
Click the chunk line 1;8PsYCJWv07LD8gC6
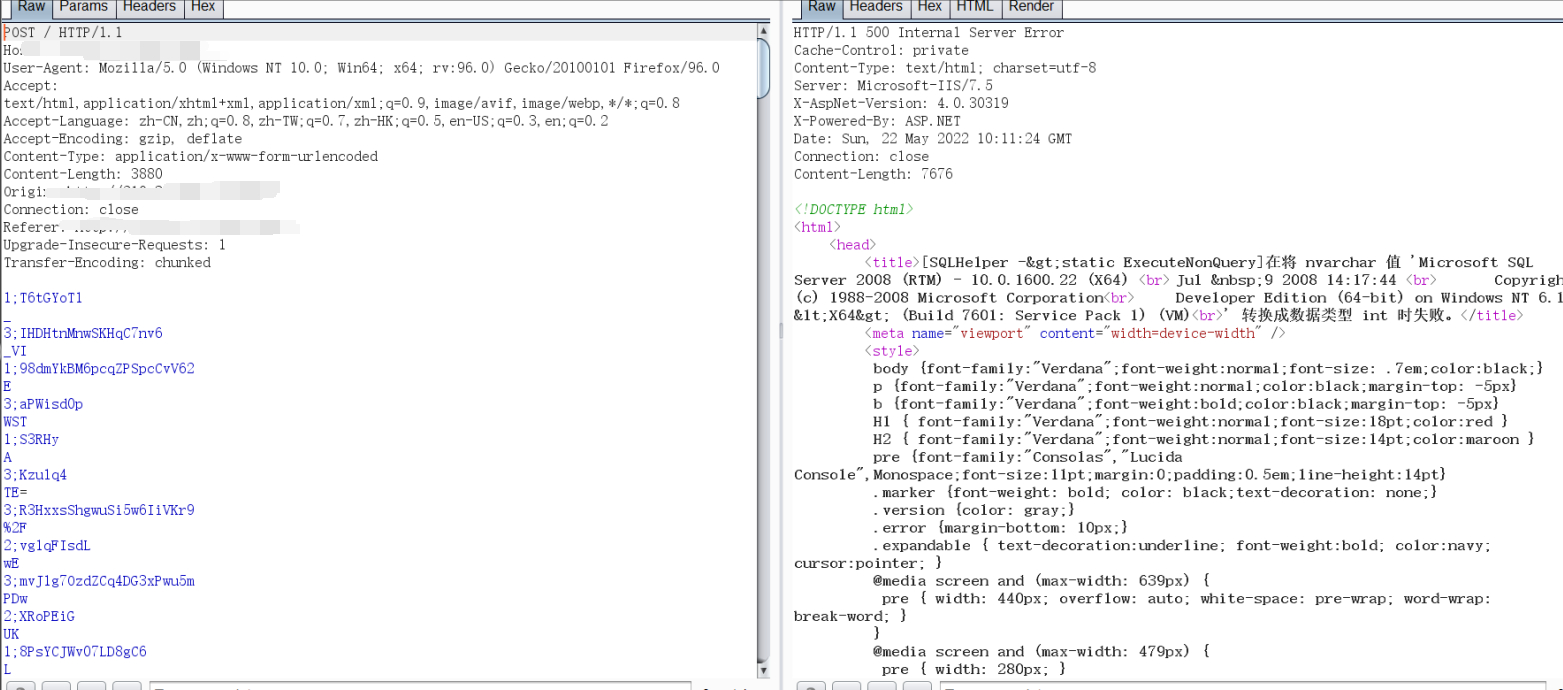[75, 652]
